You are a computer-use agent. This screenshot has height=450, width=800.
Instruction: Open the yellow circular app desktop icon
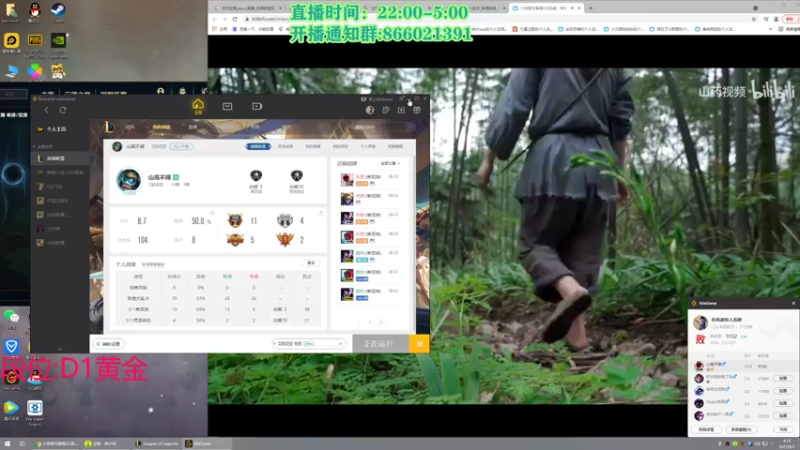click(11, 41)
